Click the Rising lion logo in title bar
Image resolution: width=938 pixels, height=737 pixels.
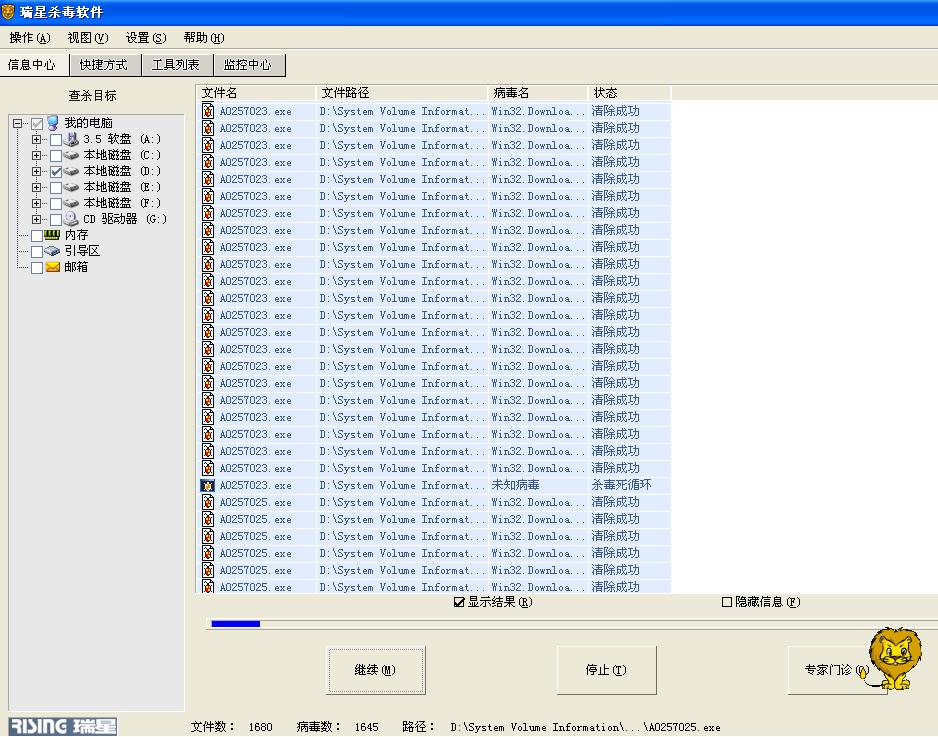[x=8, y=11]
